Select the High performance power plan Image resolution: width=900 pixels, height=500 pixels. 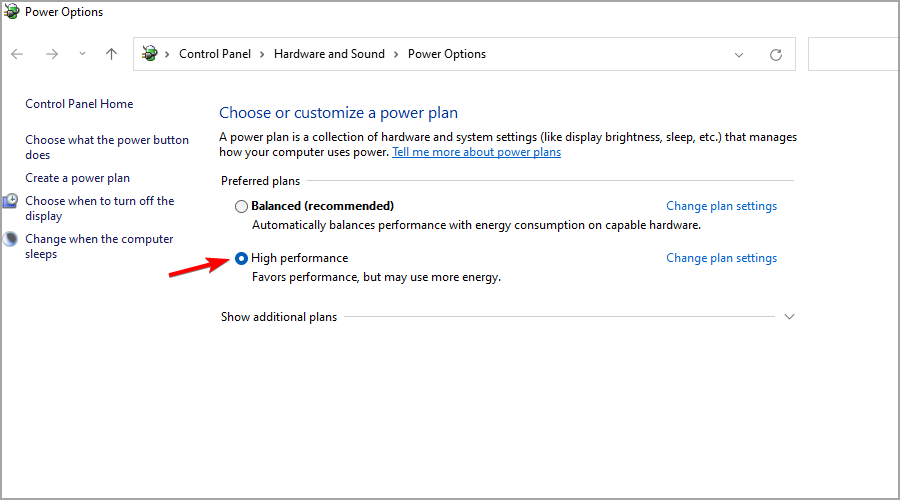pos(241,258)
